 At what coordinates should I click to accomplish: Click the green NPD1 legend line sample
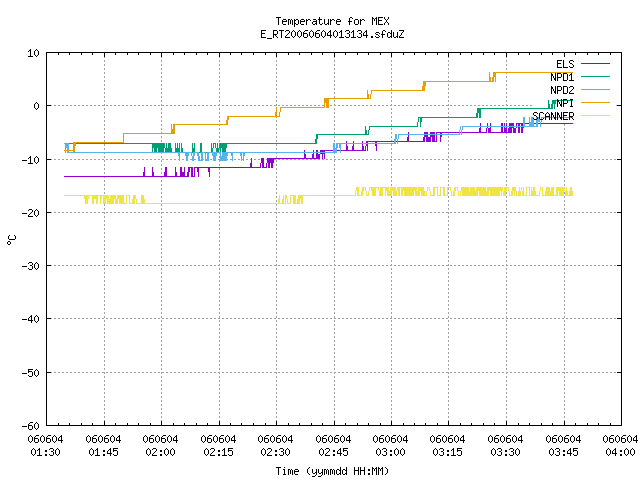[x=595, y=76]
